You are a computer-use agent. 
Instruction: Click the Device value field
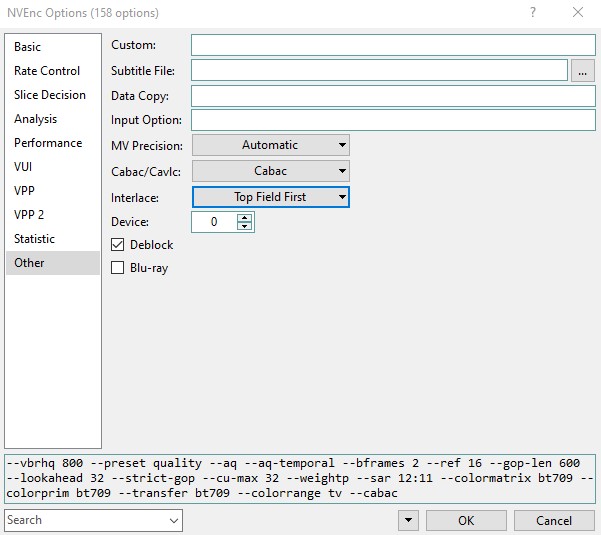[214, 222]
